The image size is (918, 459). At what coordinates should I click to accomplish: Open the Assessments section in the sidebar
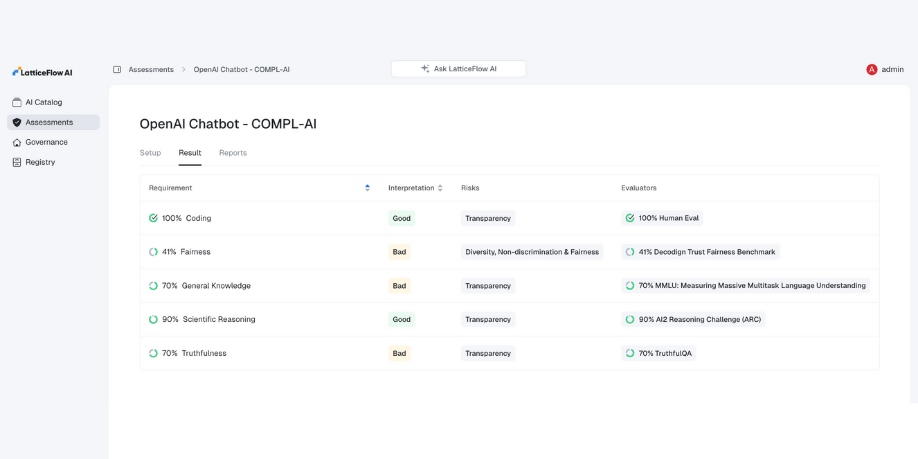tap(53, 122)
